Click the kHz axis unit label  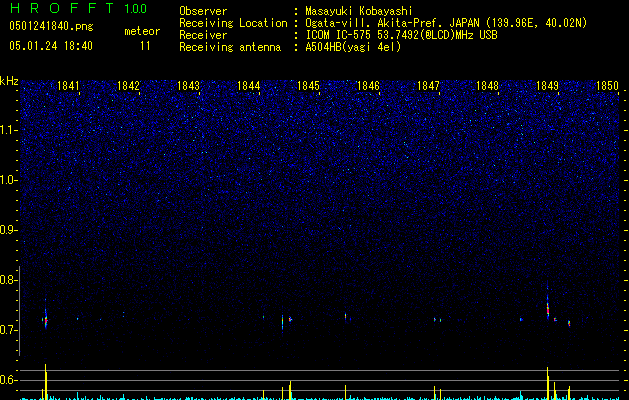[x=9, y=81]
